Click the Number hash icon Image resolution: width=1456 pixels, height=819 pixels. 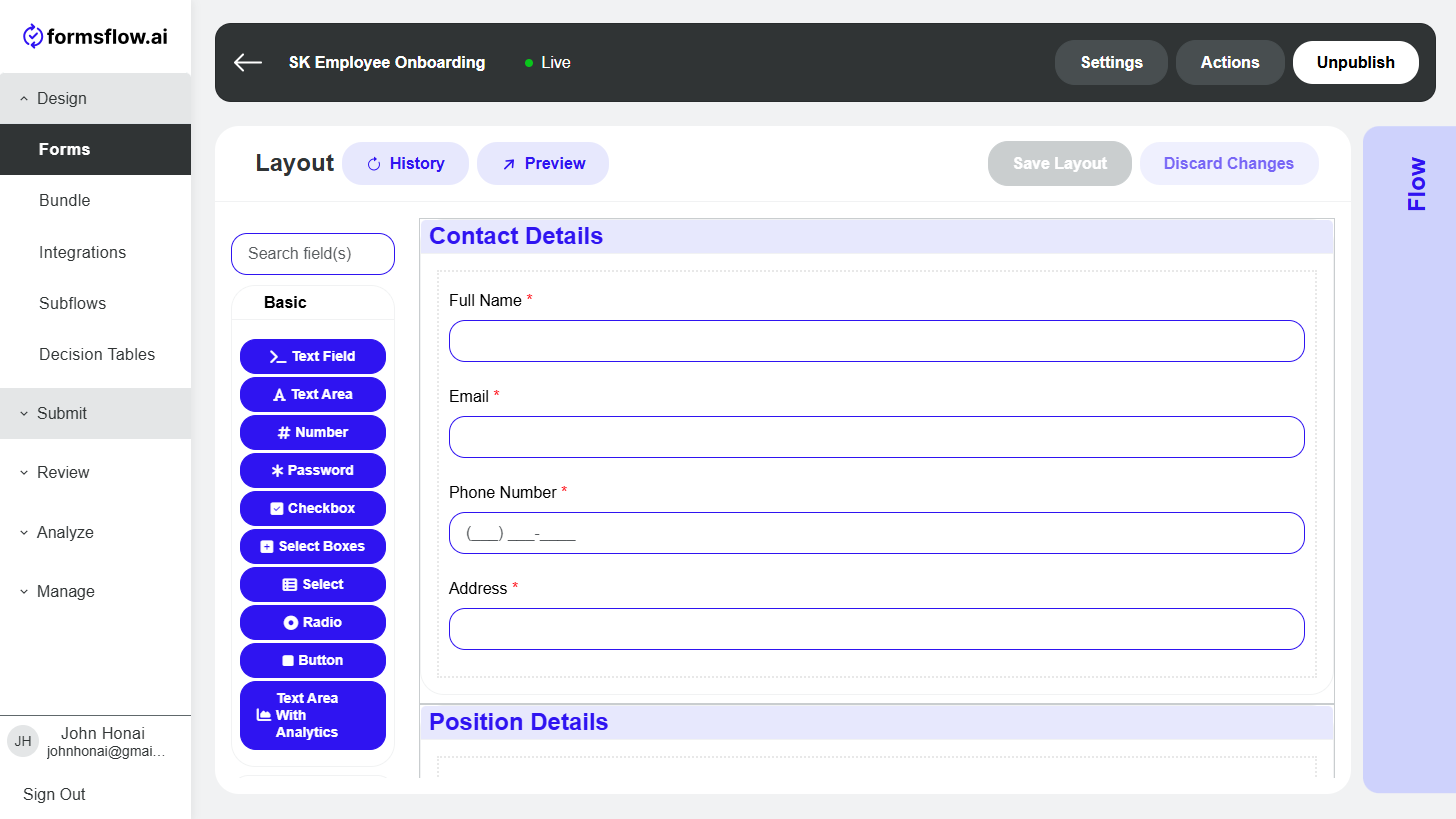tap(284, 433)
